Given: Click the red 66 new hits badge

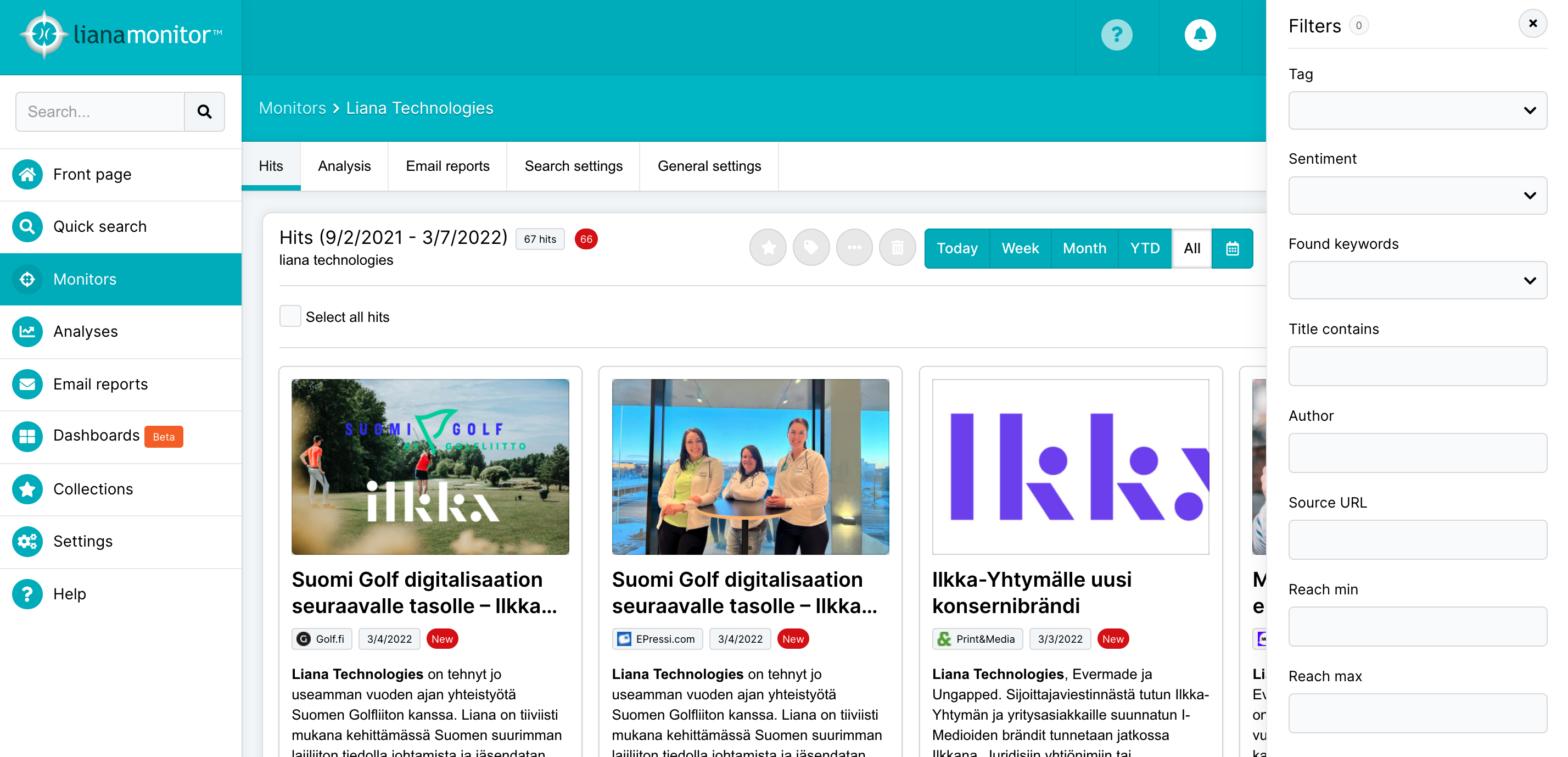Looking at the screenshot, I should [586, 240].
